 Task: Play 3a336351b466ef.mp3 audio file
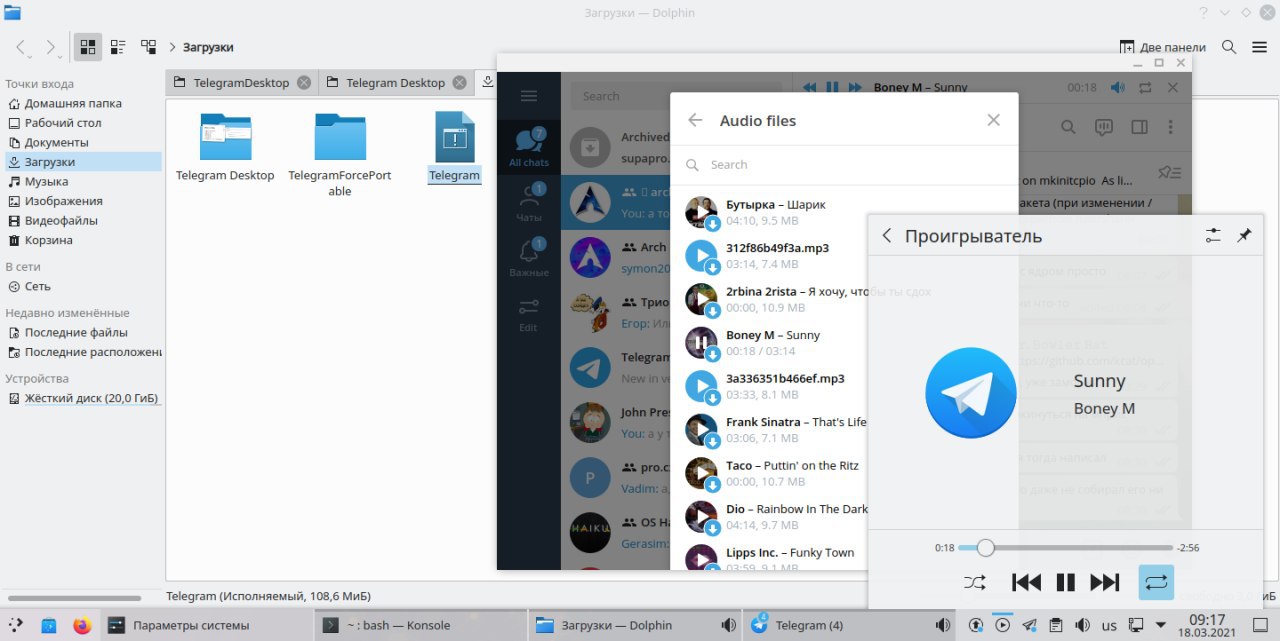click(701, 386)
